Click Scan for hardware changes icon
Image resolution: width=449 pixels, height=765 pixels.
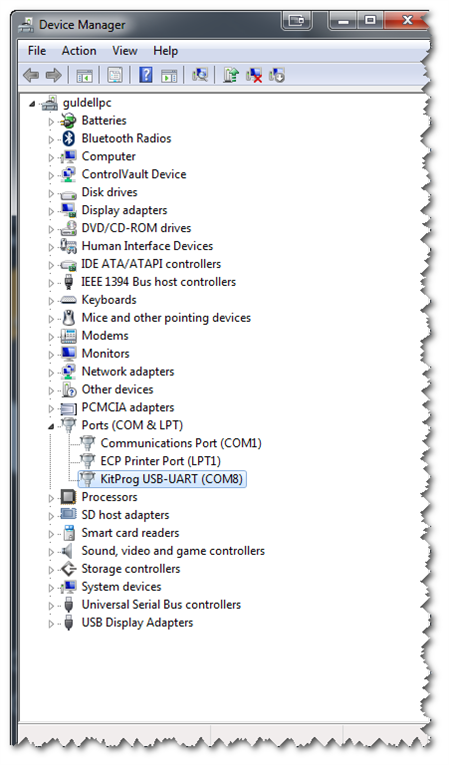point(200,75)
